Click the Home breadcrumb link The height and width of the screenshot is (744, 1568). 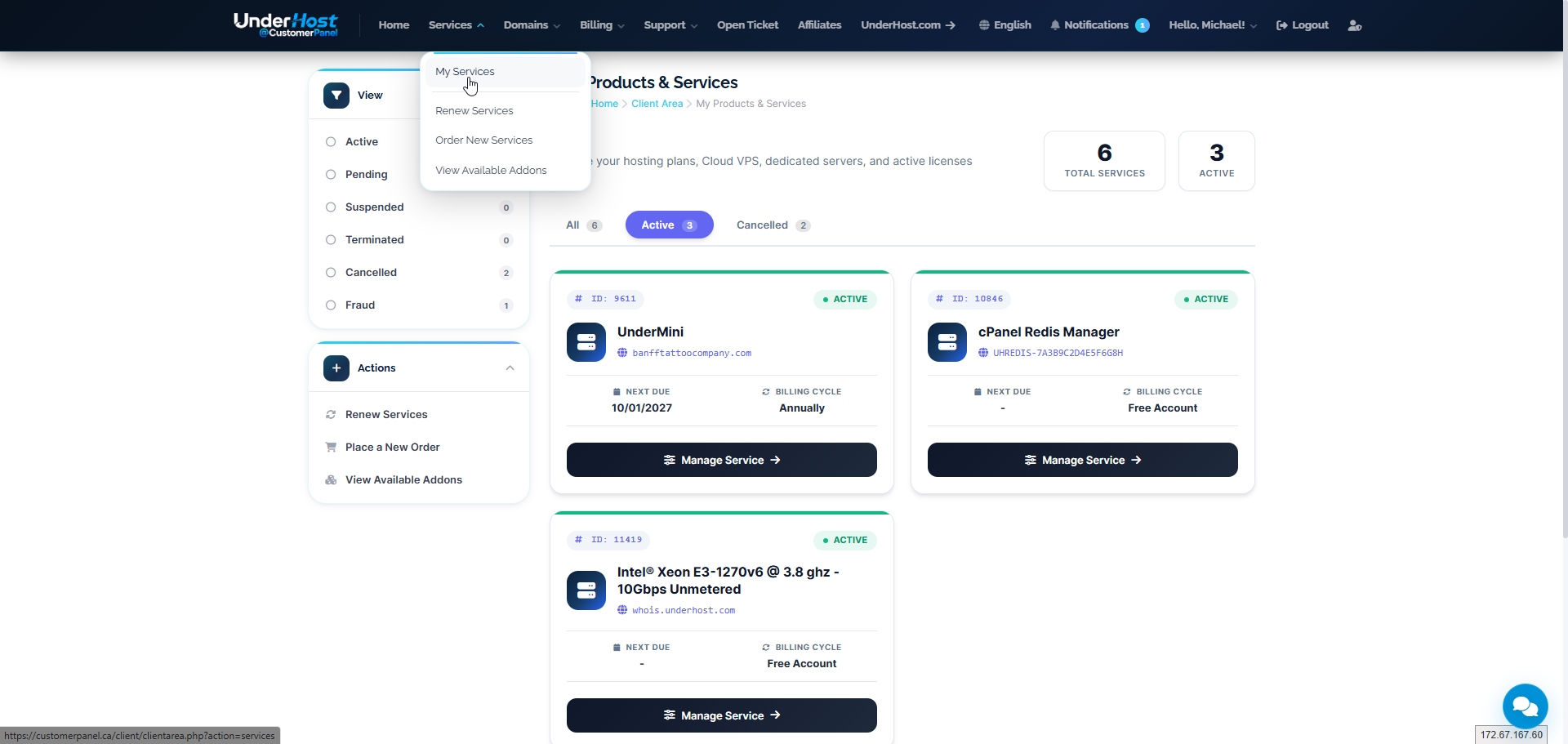tap(604, 104)
